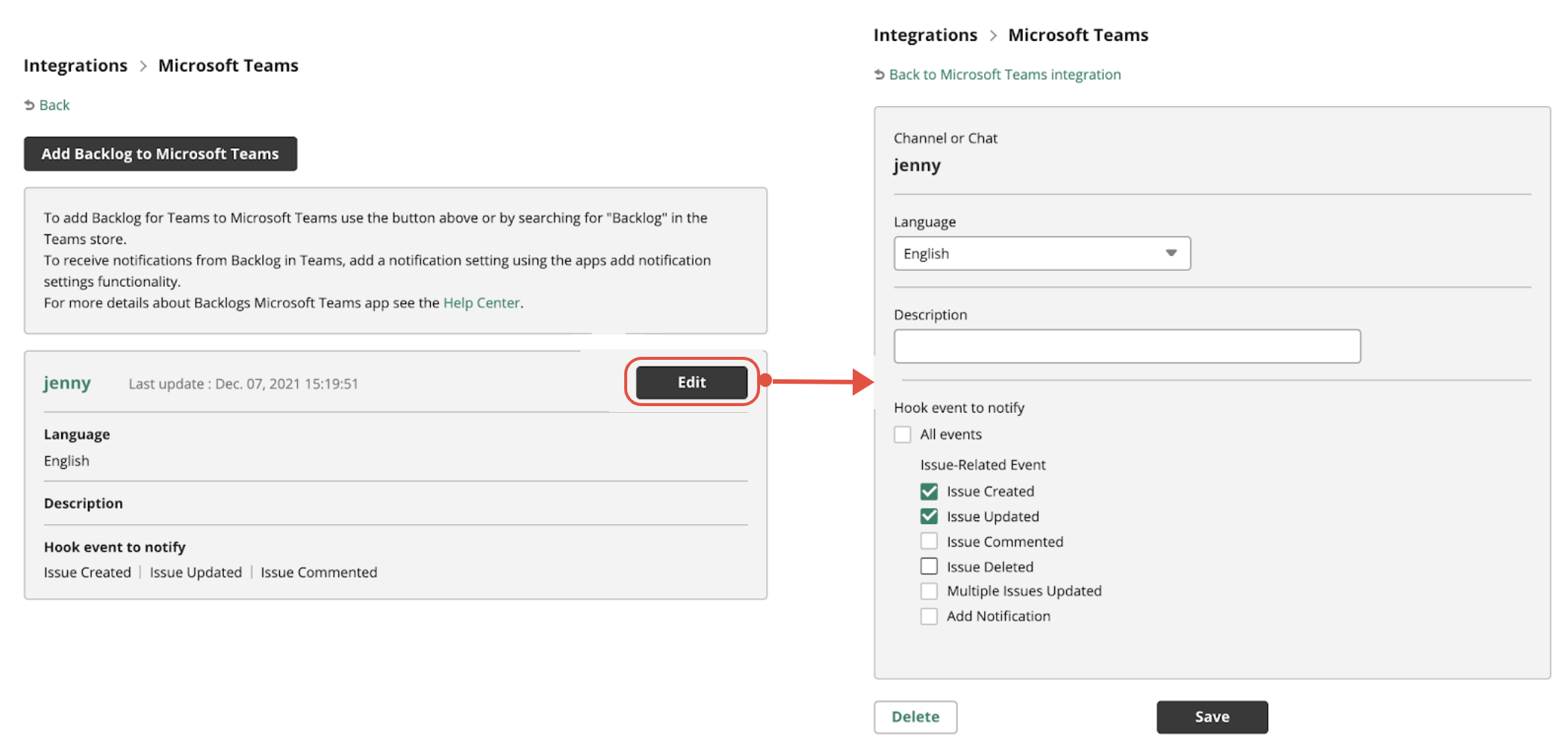Click Issue Updated text in left panel summary

pos(196,573)
